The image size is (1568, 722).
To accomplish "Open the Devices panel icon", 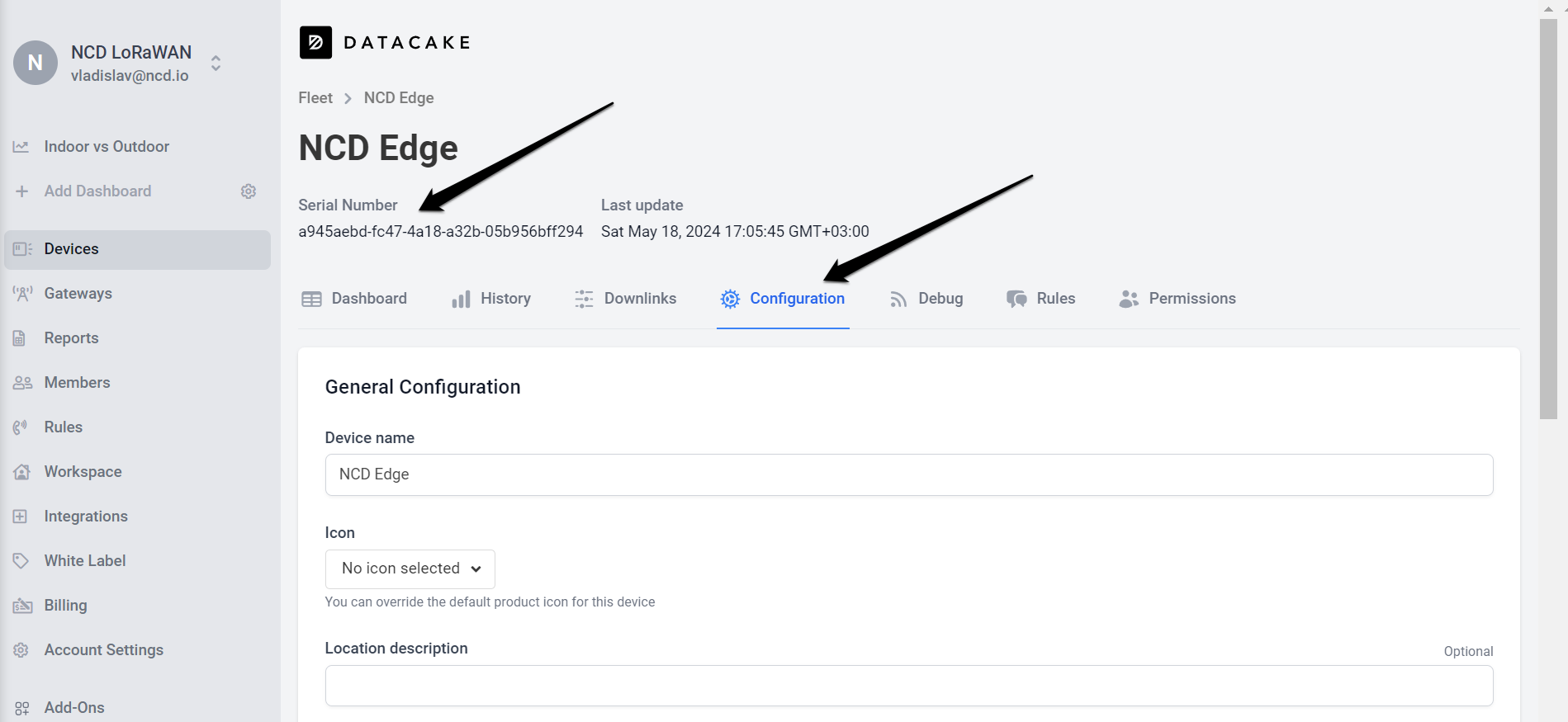I will (21, 248).
